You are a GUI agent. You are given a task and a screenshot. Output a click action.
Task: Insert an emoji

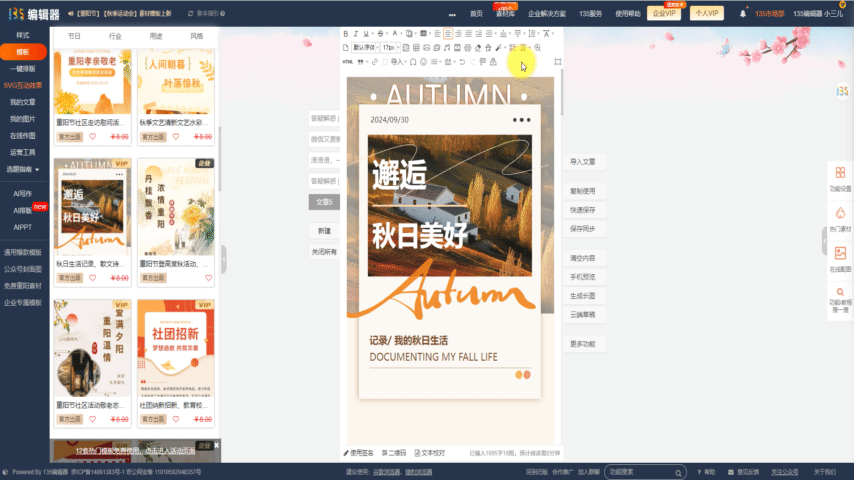[x=423, y=62]
